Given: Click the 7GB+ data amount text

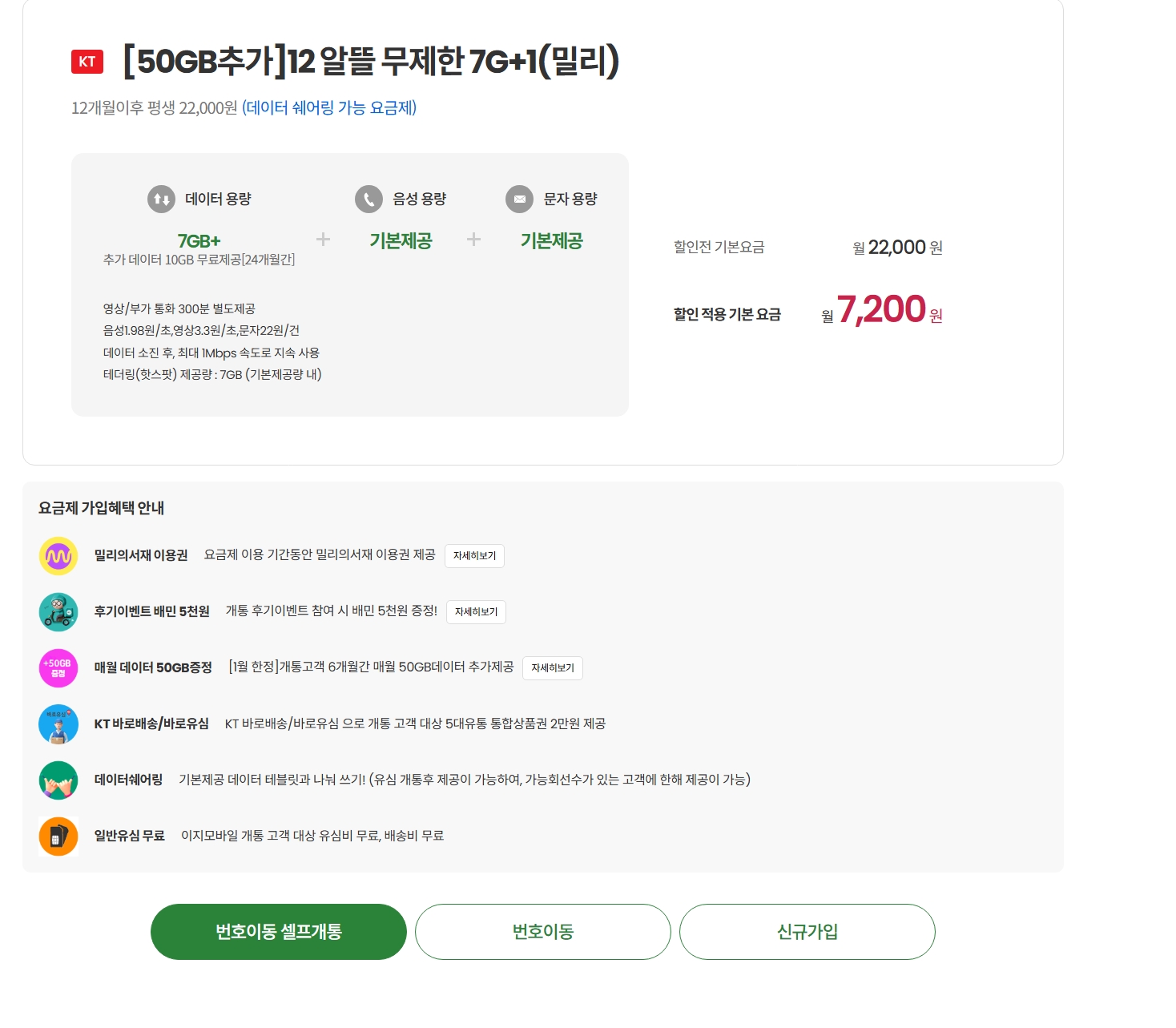Looking at the screenshot, I should (x=199, y=241).
